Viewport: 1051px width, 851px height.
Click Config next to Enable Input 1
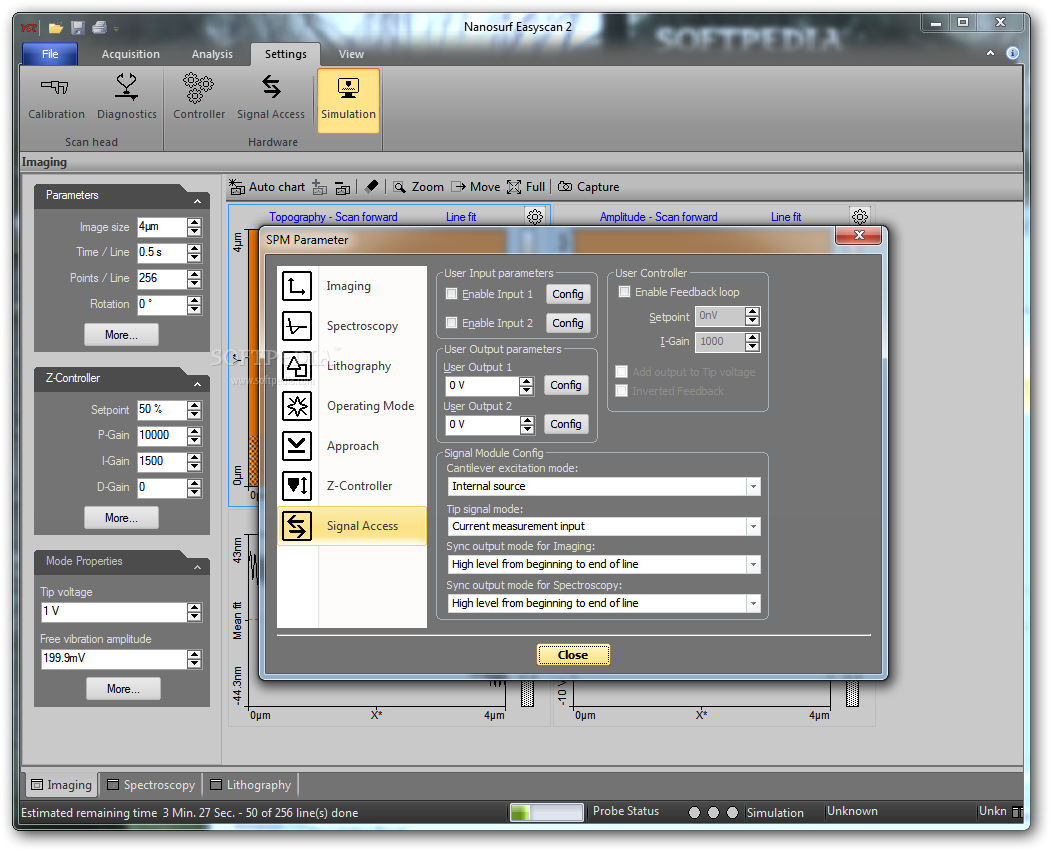pos(568,294)
